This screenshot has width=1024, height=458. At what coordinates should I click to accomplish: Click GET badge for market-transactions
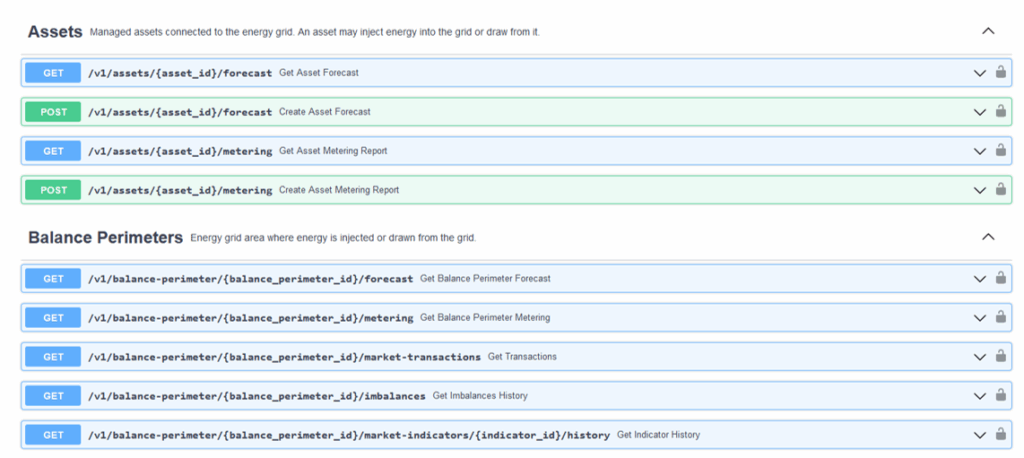coord(53,357)
